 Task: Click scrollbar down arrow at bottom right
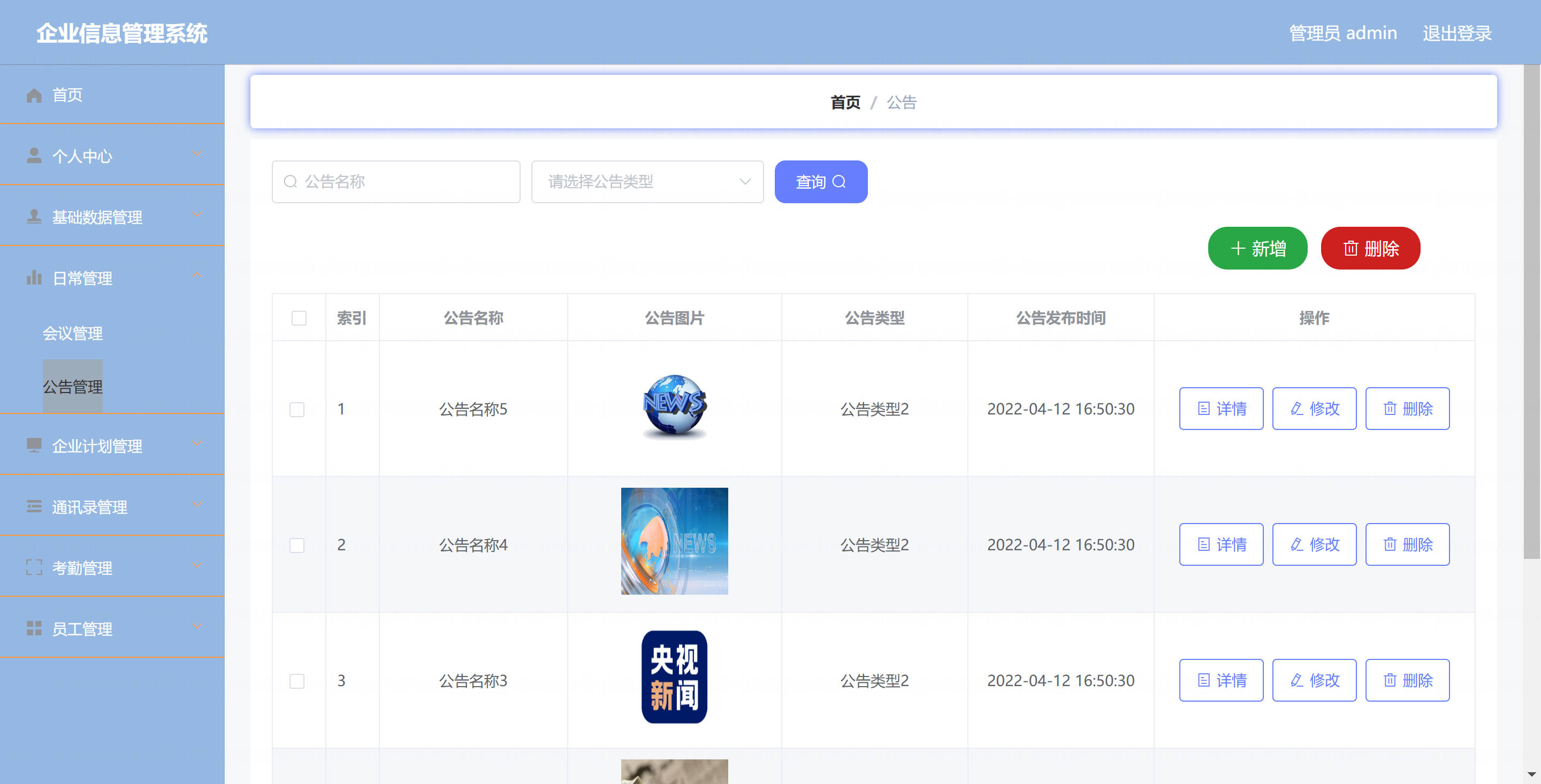click(x=1531, y=774)
